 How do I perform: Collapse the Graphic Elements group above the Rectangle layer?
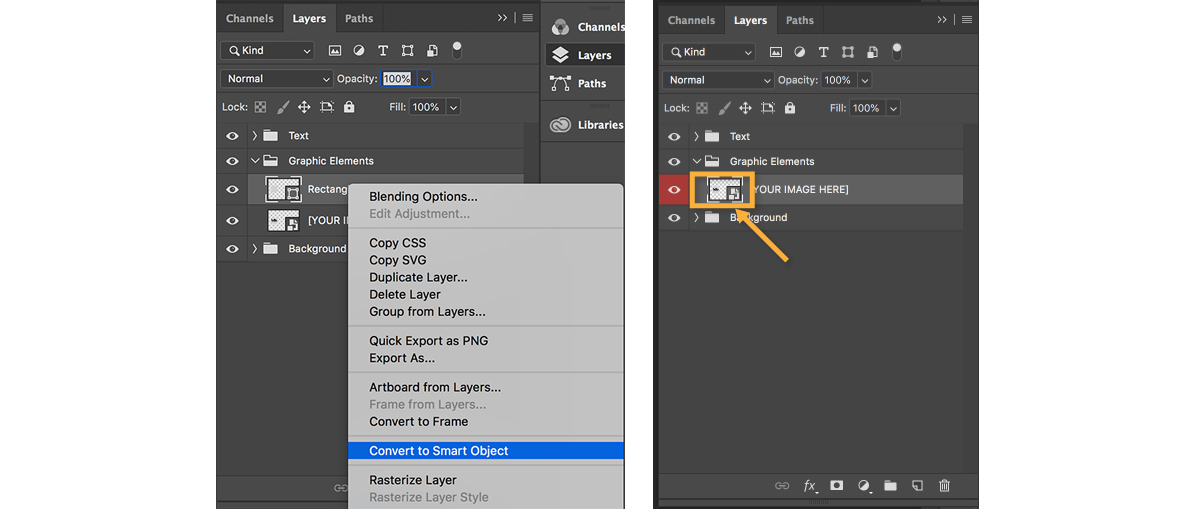(x=256, y=161)
